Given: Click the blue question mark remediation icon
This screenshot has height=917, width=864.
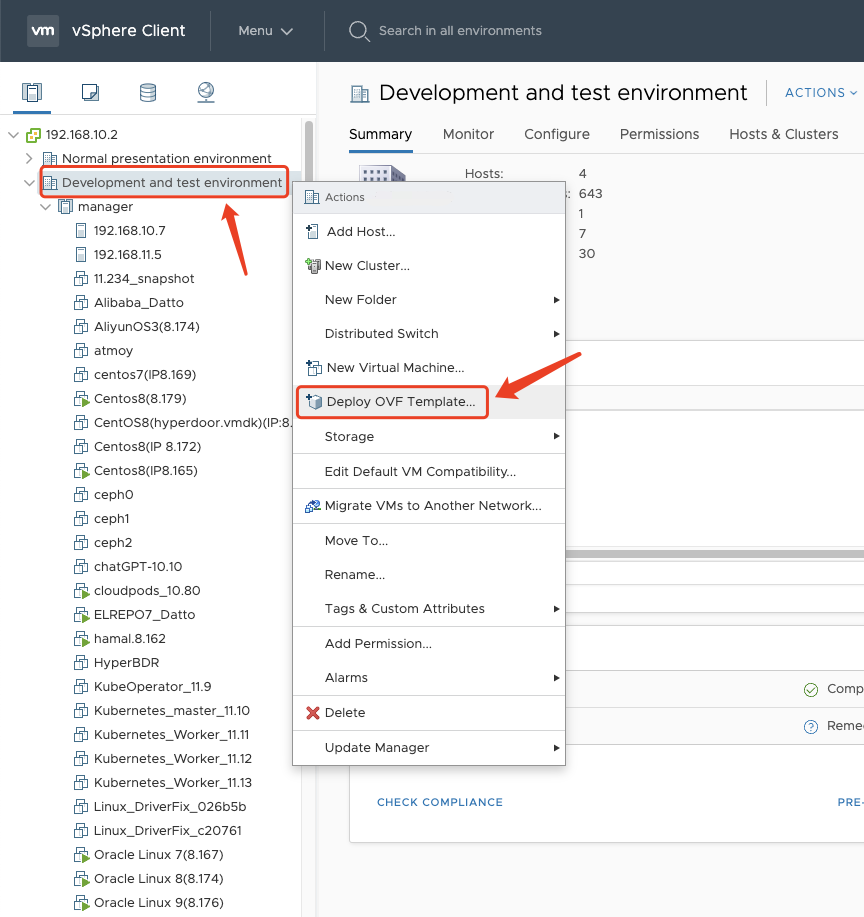Looking at the screenshot, I should point(811,727).
